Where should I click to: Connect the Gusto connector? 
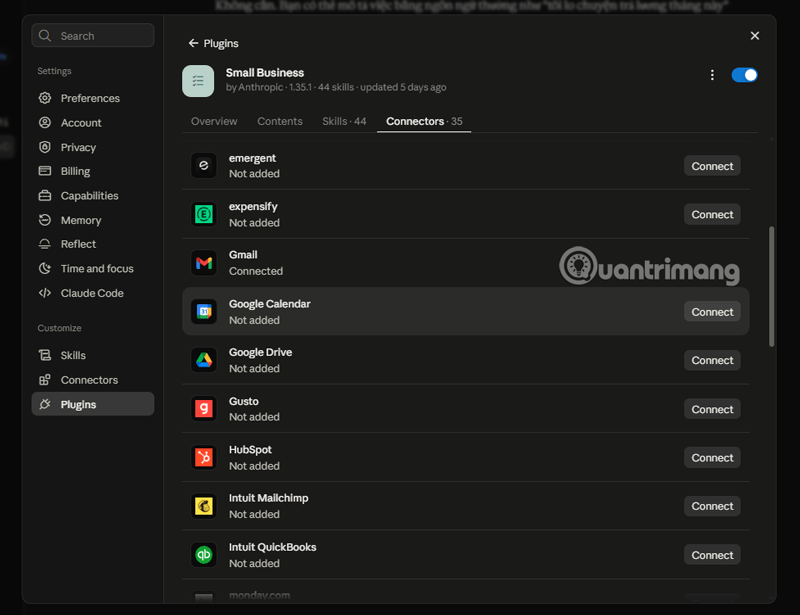(x=712, y=409)
